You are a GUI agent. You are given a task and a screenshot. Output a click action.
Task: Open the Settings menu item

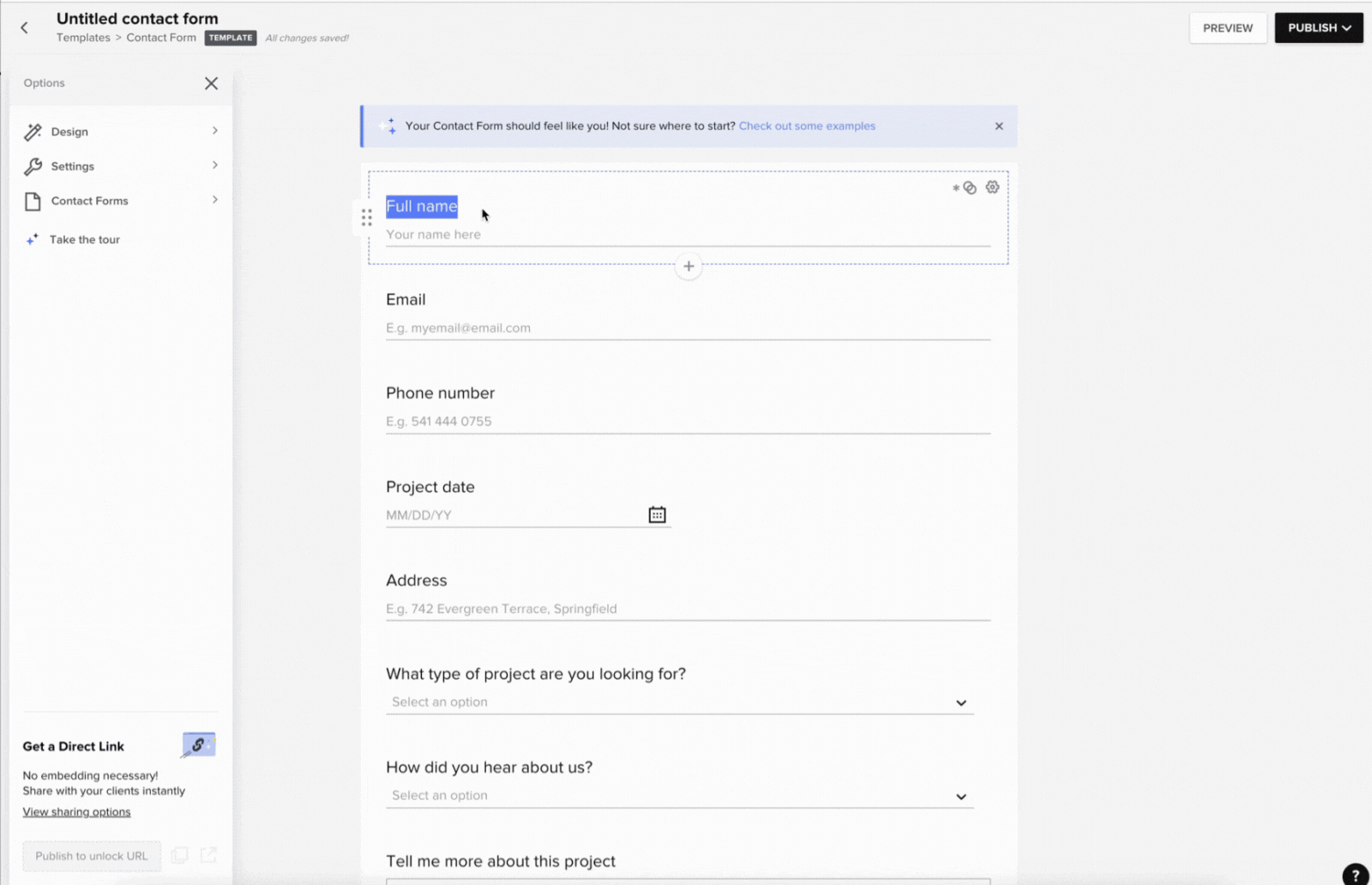pos(121,166)
